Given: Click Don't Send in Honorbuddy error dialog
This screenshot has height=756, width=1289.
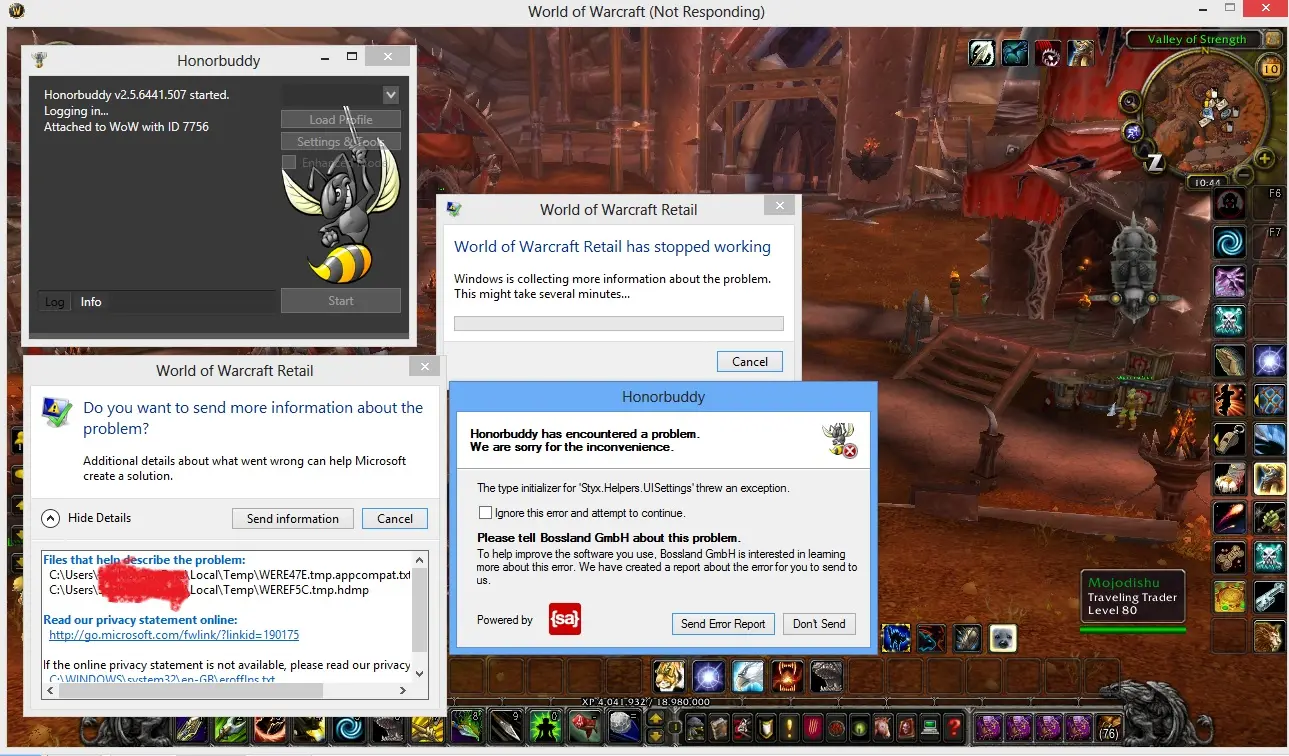Looking at the screenshot, I should pyautogui.click(x=819, y=623).
